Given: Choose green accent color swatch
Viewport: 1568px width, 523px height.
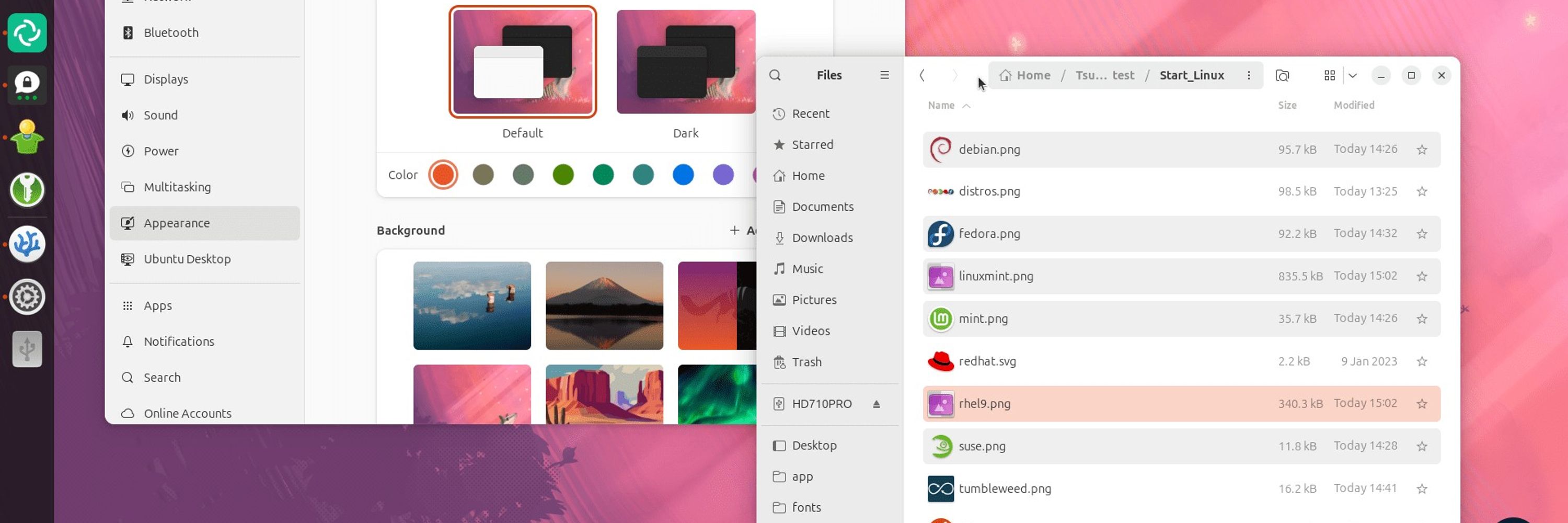Looking at the screenshot, I should click(563, 175).
